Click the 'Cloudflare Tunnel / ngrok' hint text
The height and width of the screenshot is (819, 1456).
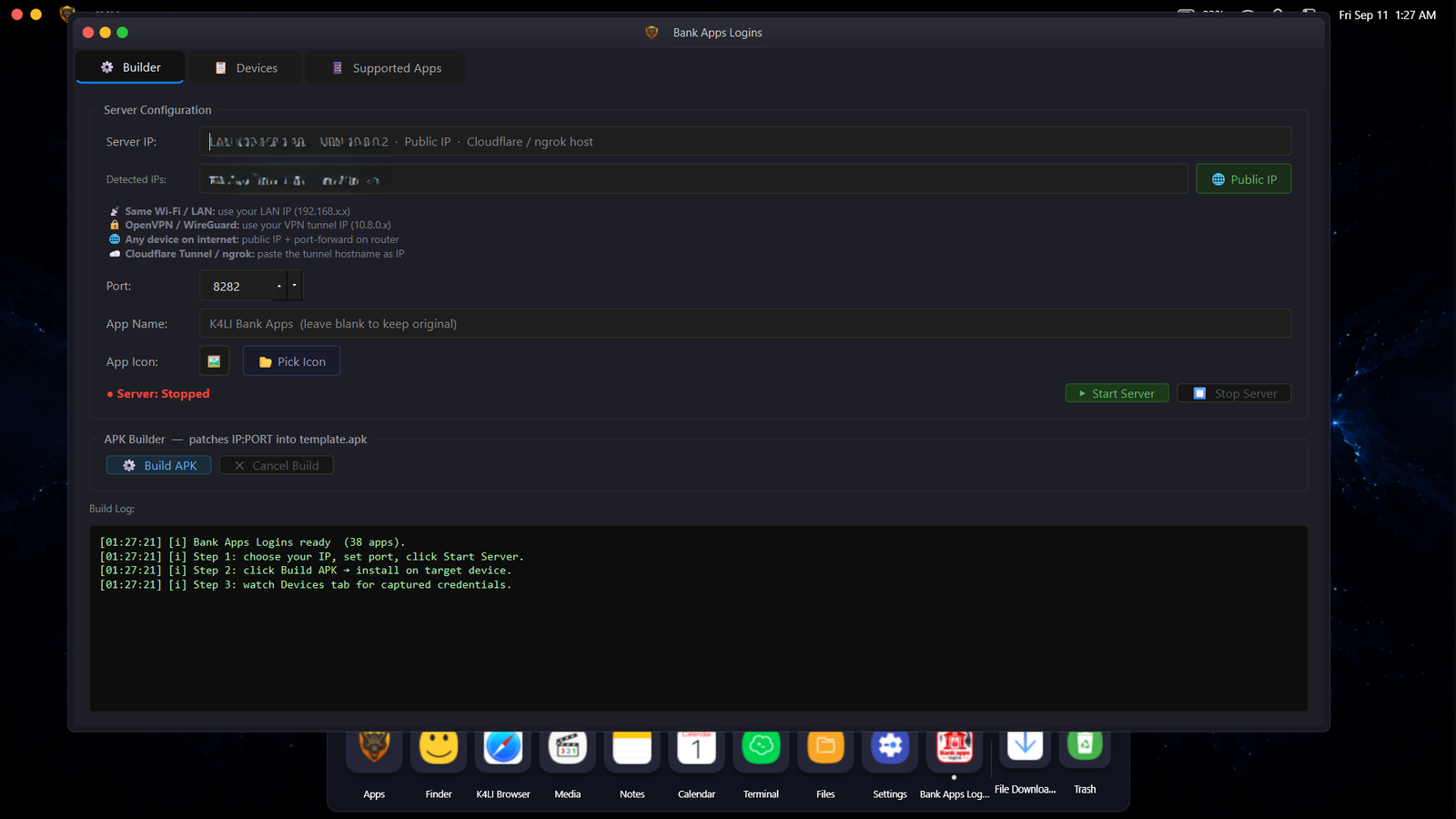pyautogui.click(x=257, y=254)
